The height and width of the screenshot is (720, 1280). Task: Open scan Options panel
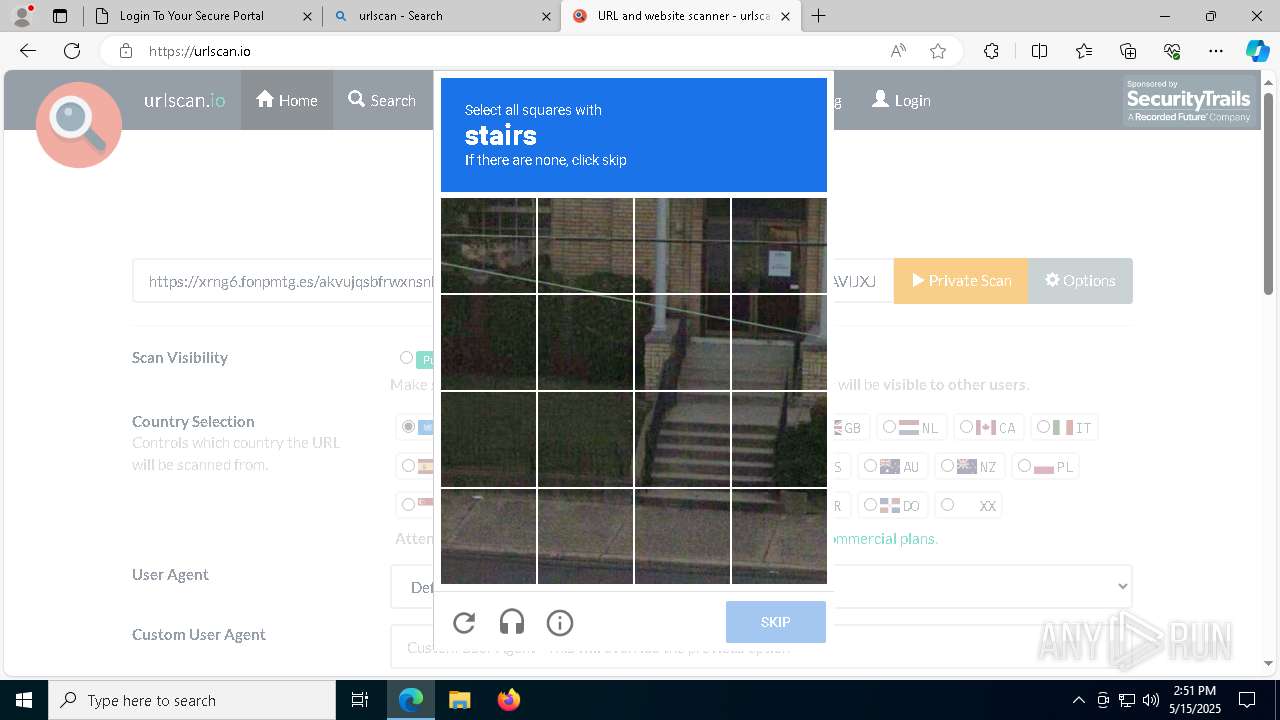tap(1080, 281)
